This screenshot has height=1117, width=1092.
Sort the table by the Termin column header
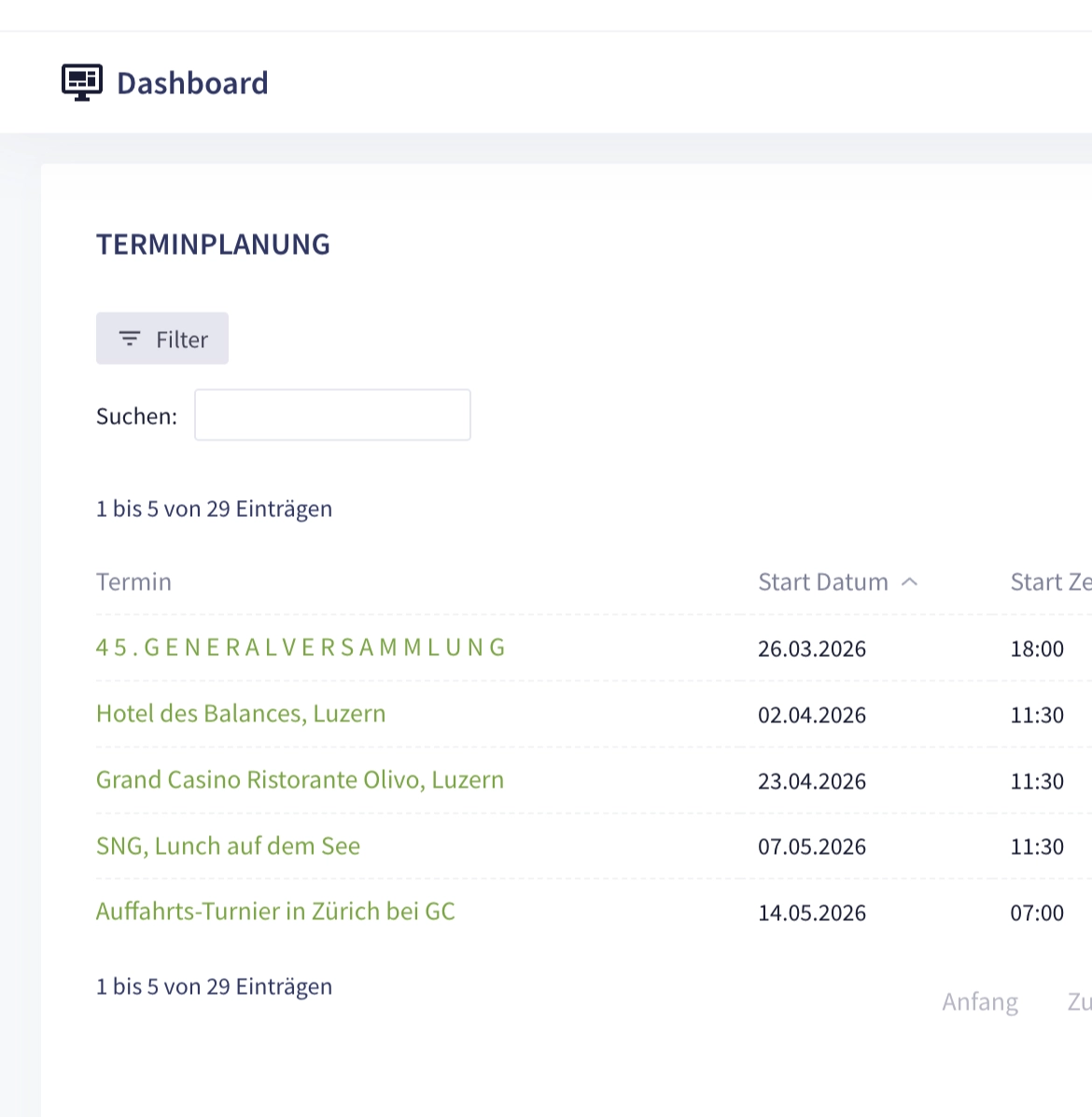133,581
